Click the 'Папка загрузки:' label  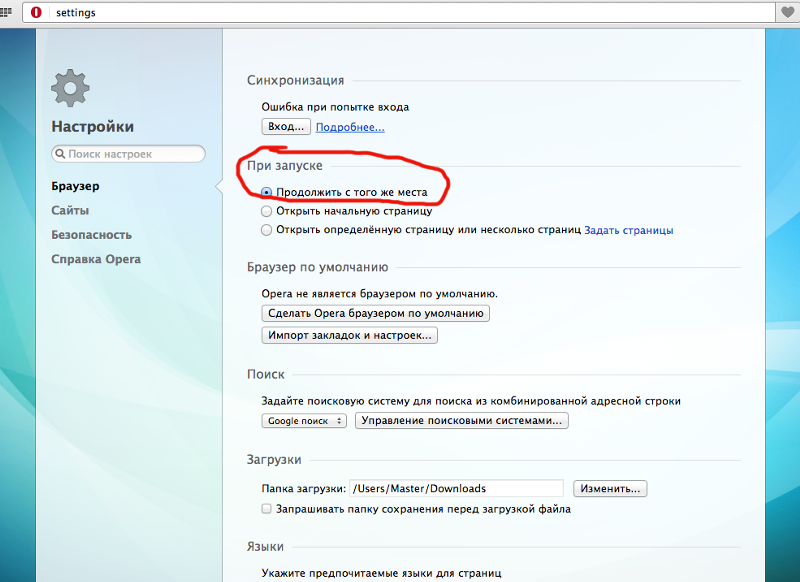304,489
